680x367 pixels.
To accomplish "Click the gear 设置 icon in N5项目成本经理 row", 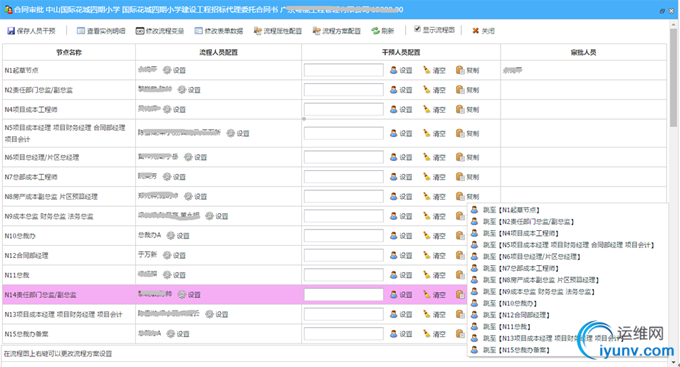I will point(231,133).
